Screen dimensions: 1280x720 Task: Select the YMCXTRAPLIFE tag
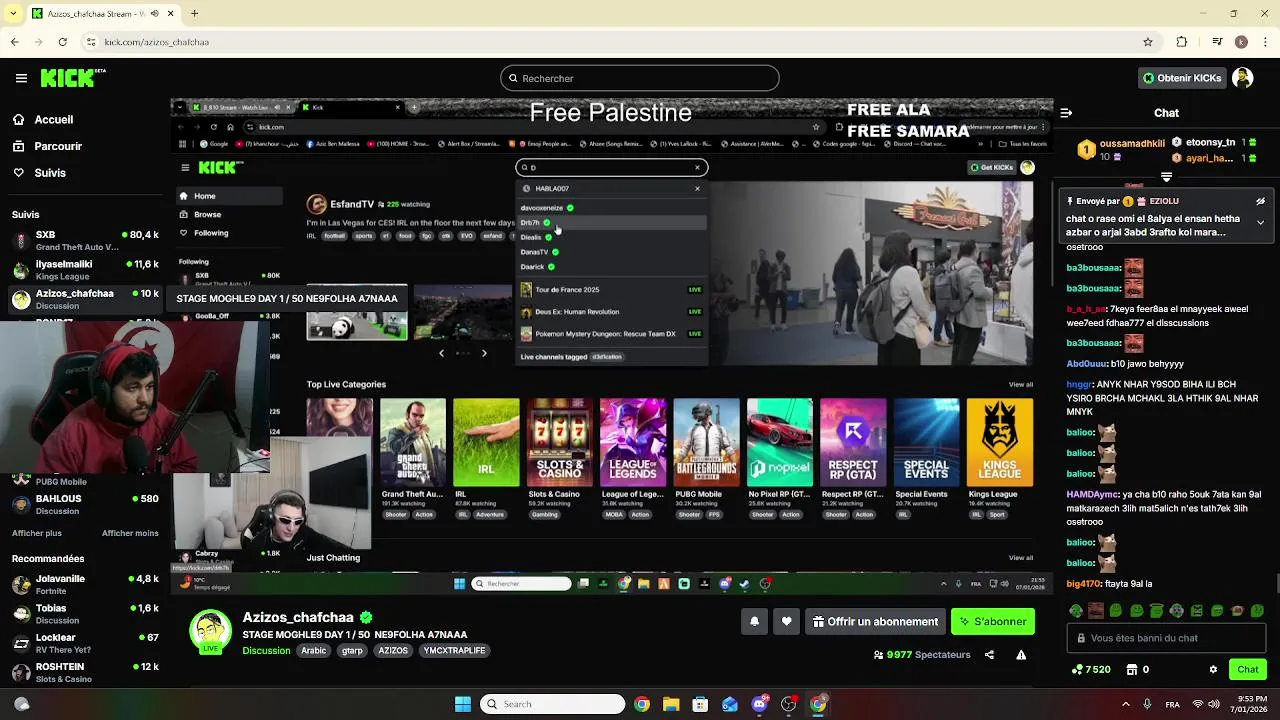[454, 650]
